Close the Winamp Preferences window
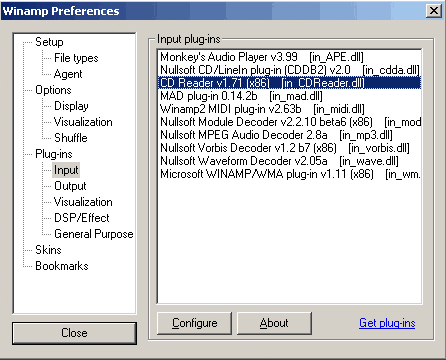This screenshot has height=360, width=446. coord(434,11)
